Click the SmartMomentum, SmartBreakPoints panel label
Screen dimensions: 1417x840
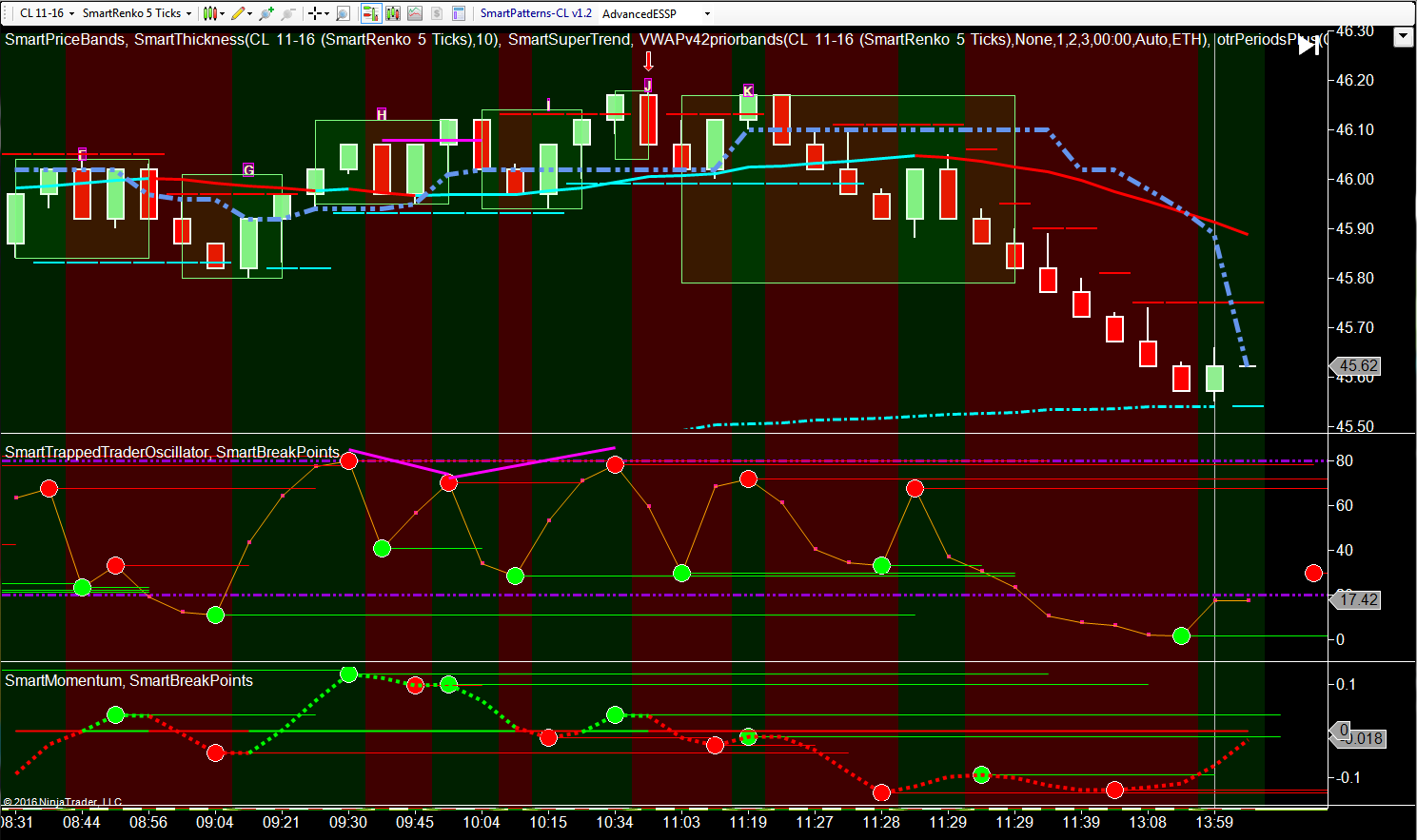pos(128,680)
